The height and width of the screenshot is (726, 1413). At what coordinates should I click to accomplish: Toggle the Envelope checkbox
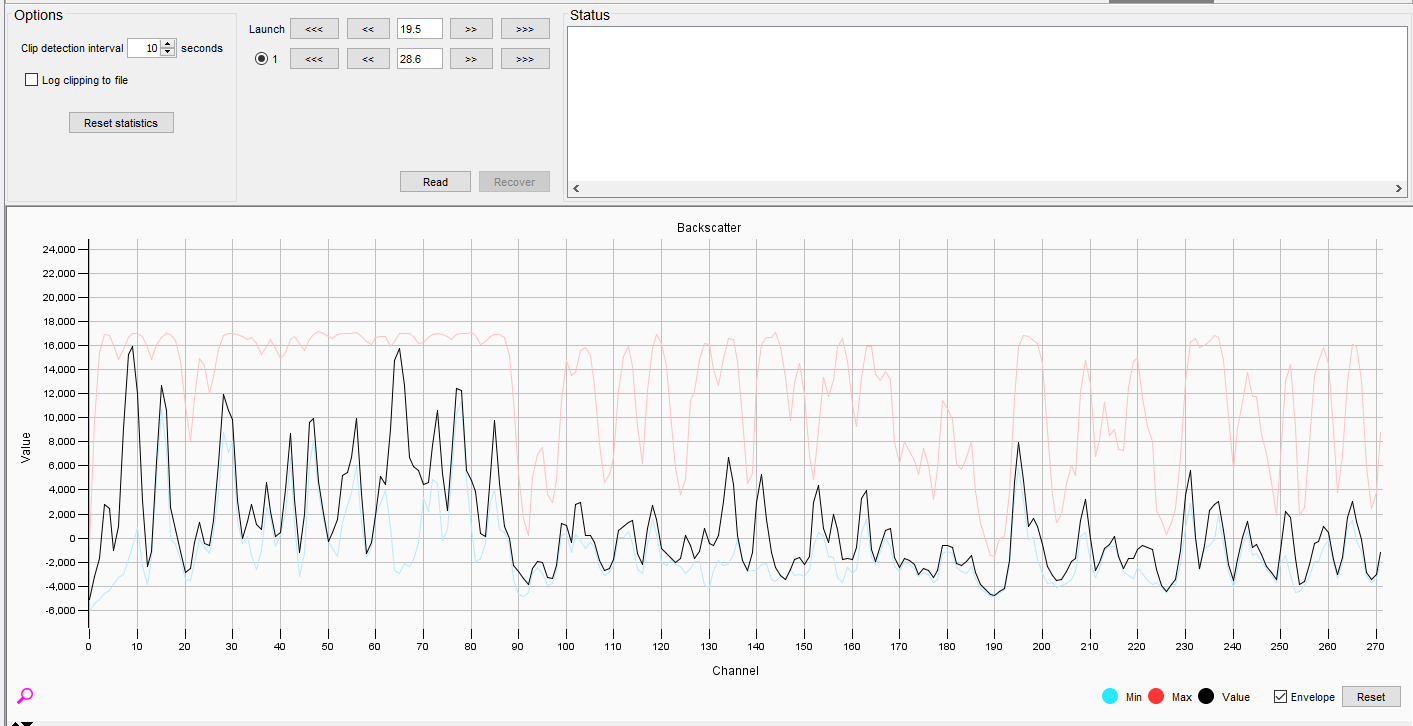point(1280,697)
